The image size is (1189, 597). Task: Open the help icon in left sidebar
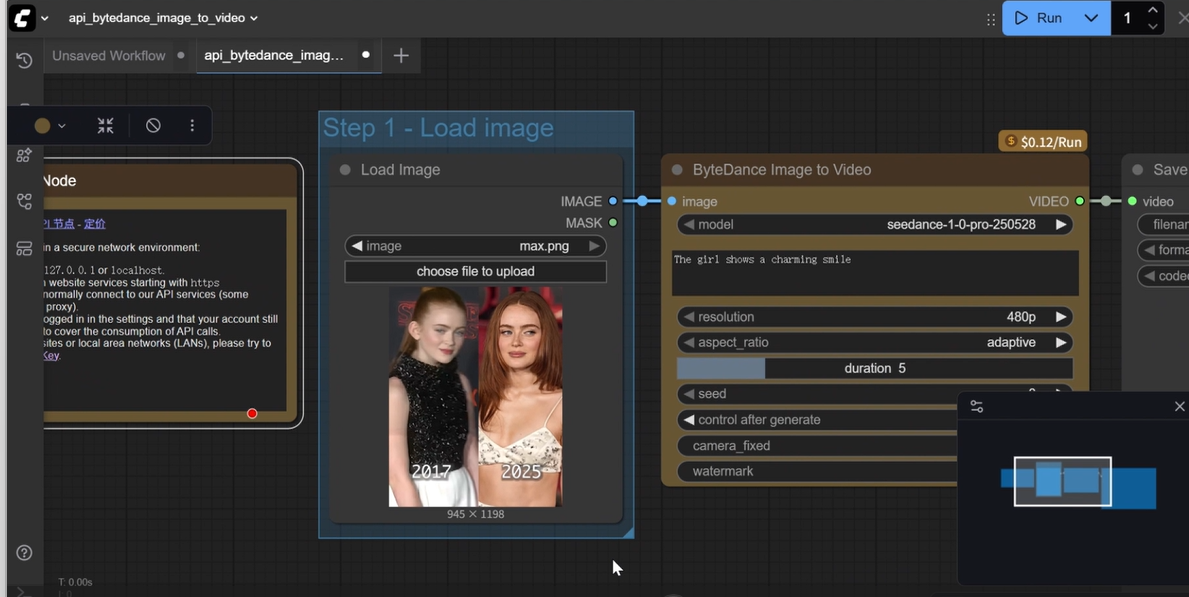point(24,553)
